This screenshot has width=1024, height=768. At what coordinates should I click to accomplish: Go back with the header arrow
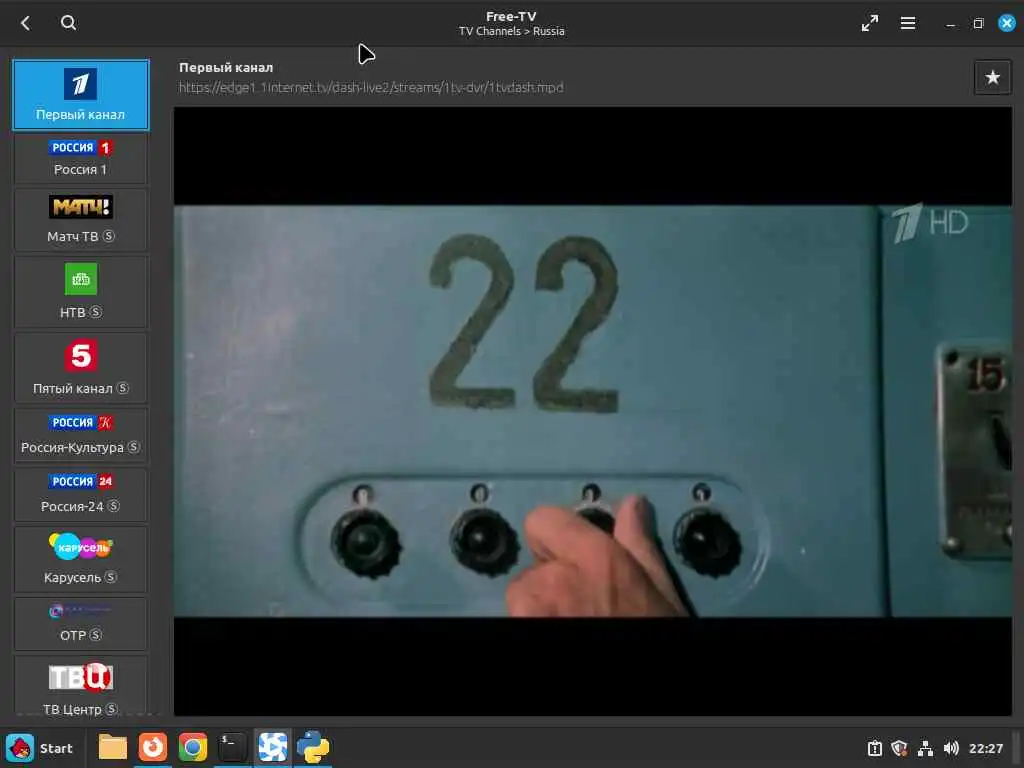click(25, 24)
